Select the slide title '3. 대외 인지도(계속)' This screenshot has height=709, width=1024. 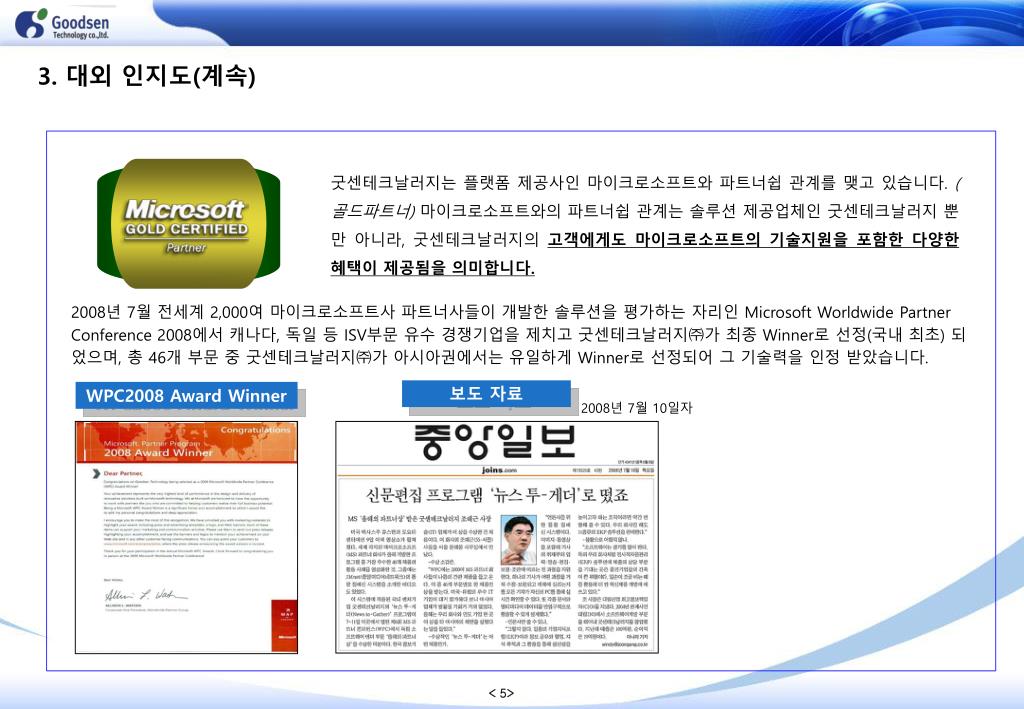coord(147,76)
